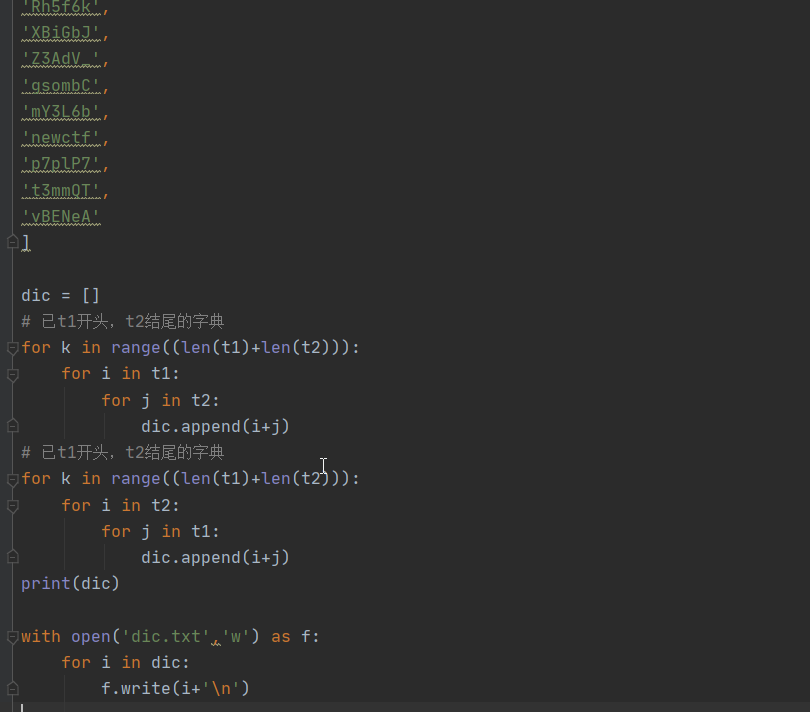Click the closing bracket ] of the list
This screenshot has width=810, height=712.
tap(25, 242)
